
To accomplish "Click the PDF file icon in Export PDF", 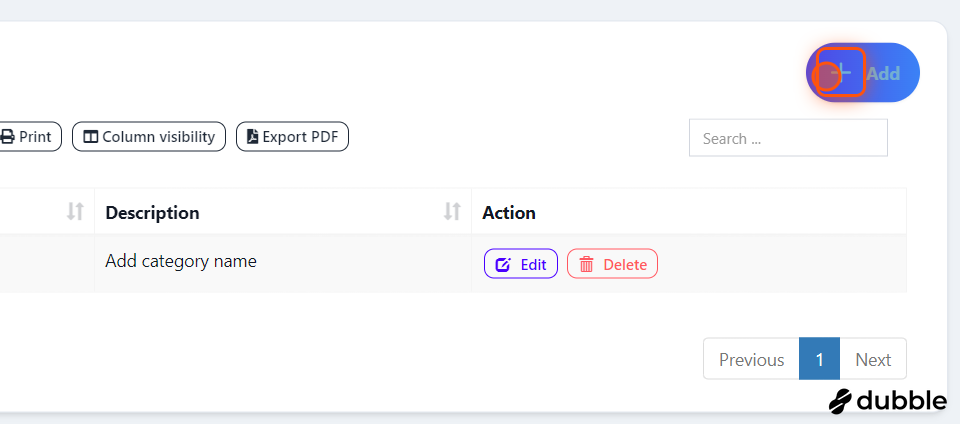I will click(x=252, y=136).
